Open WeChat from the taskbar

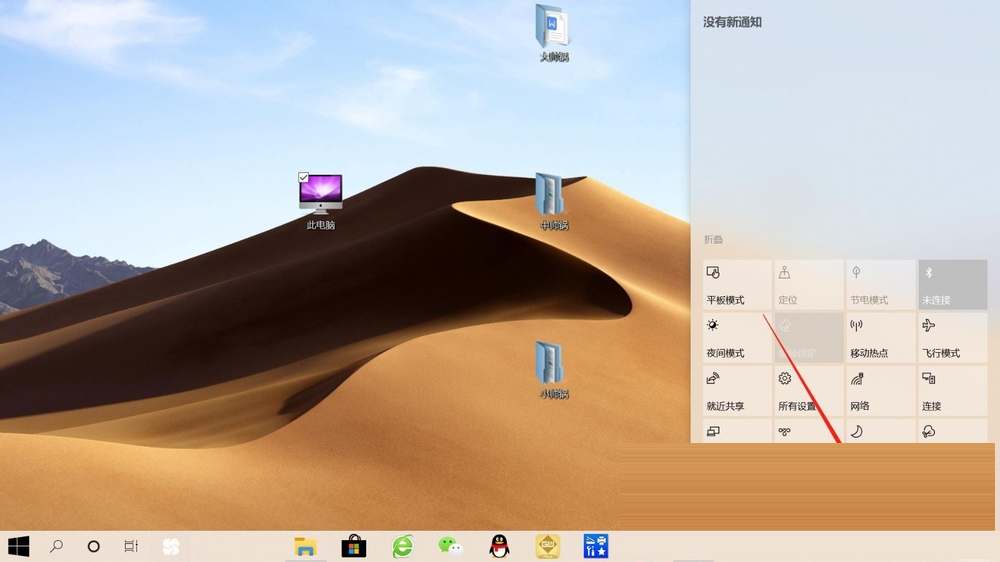point(450,546)
